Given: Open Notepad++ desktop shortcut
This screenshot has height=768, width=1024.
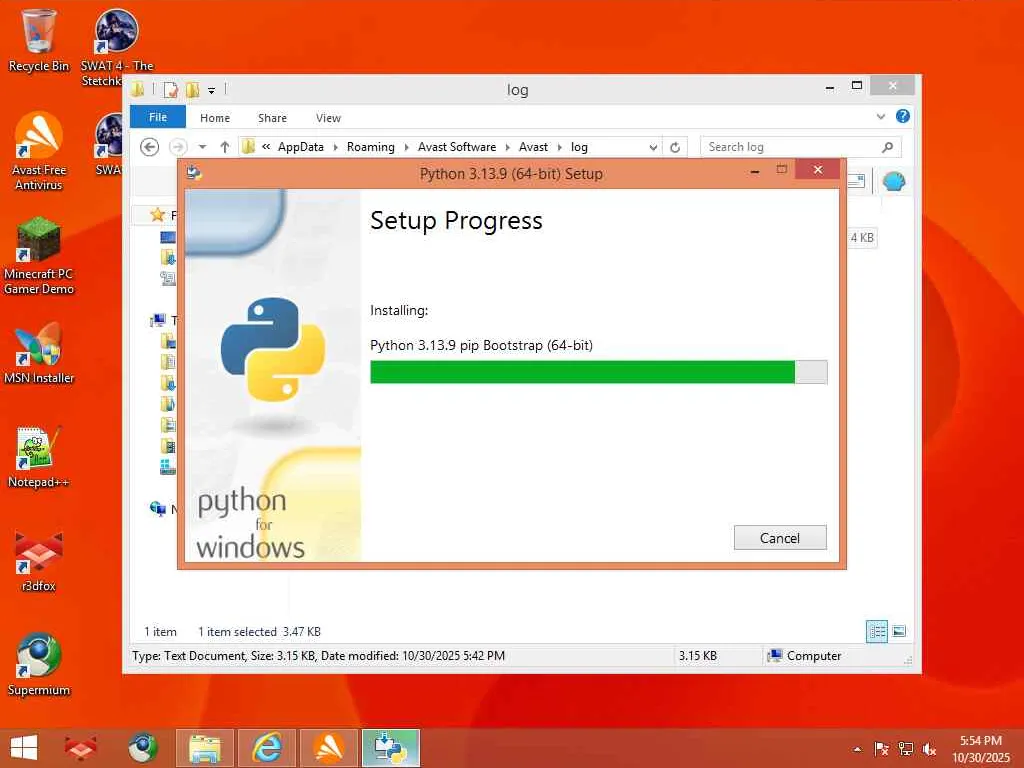Looking at the screenshot, I should click(x=39, y=457).
